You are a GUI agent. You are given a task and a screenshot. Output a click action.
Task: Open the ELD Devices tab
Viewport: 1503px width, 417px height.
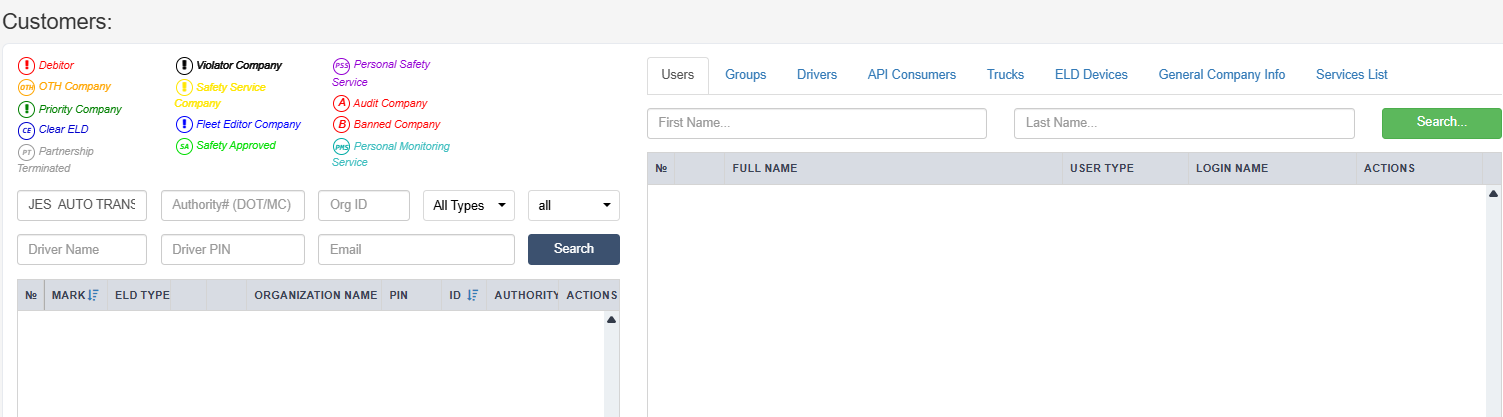click(x=1091, y=75)
